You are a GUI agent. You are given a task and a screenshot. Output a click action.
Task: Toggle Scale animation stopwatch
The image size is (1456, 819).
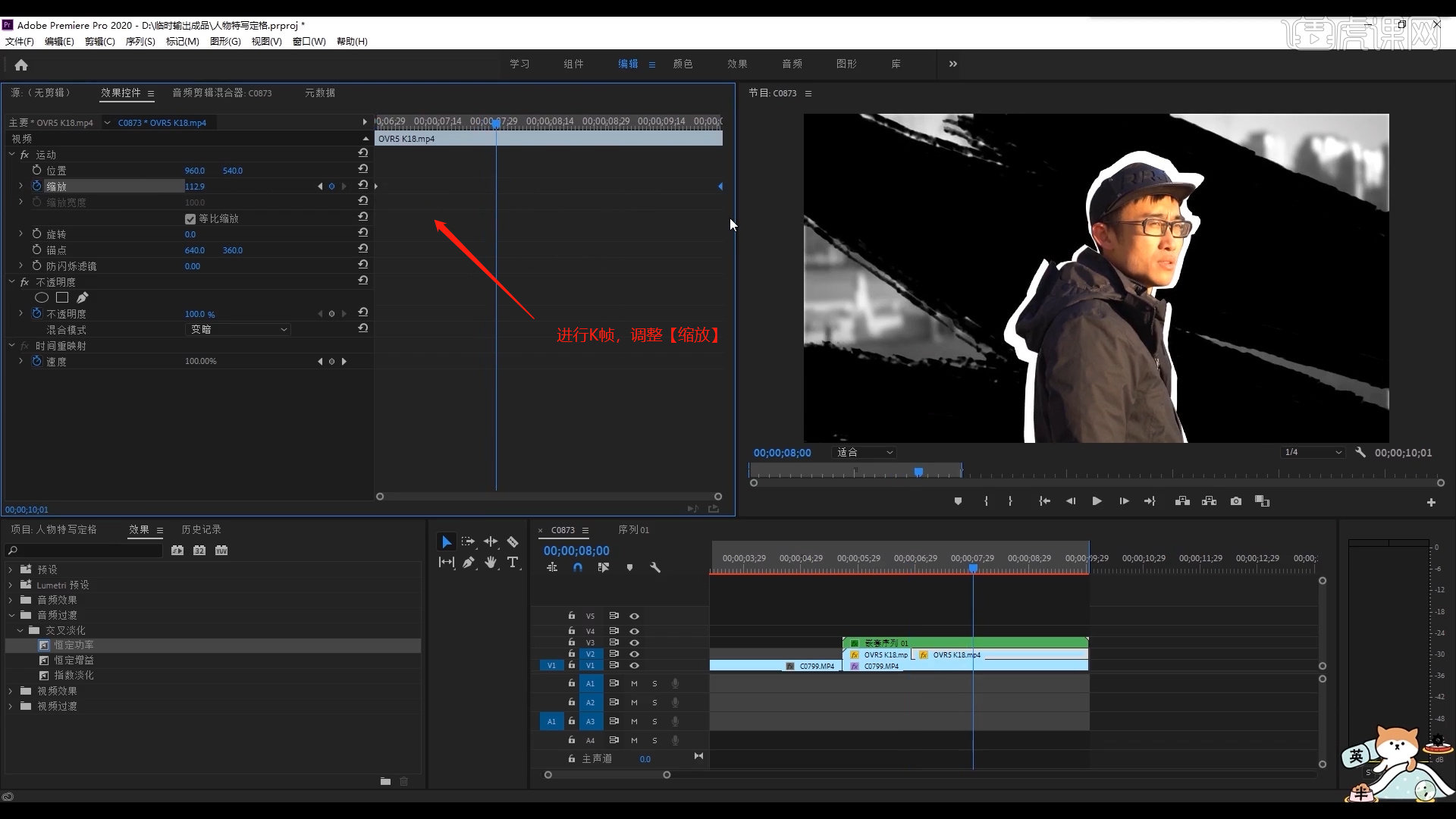tap(36, 186)
